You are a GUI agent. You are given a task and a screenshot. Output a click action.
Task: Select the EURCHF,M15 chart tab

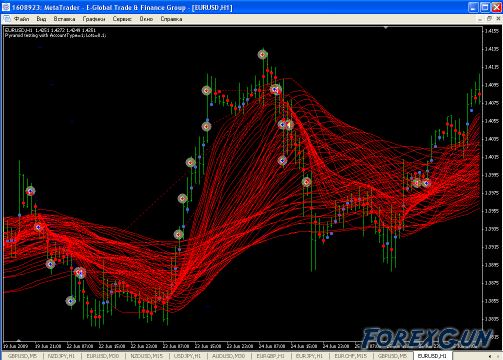click(351, 356)
